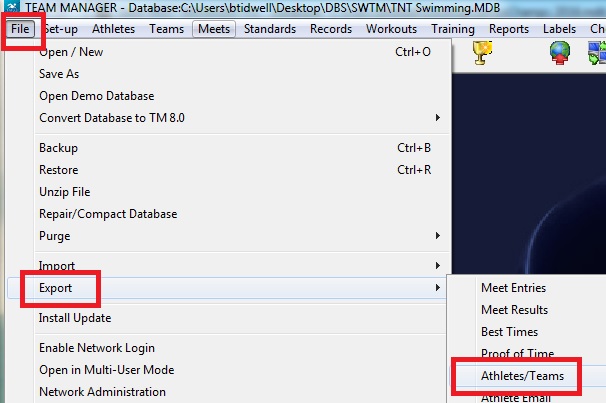Choose Proof of Time in Export submenu
606x403 pixels.
click(527, 354)
